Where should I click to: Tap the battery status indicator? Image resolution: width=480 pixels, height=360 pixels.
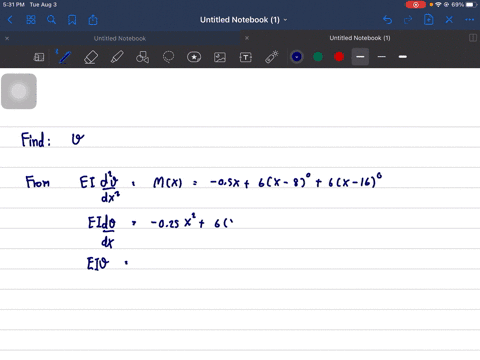[471, 5]
